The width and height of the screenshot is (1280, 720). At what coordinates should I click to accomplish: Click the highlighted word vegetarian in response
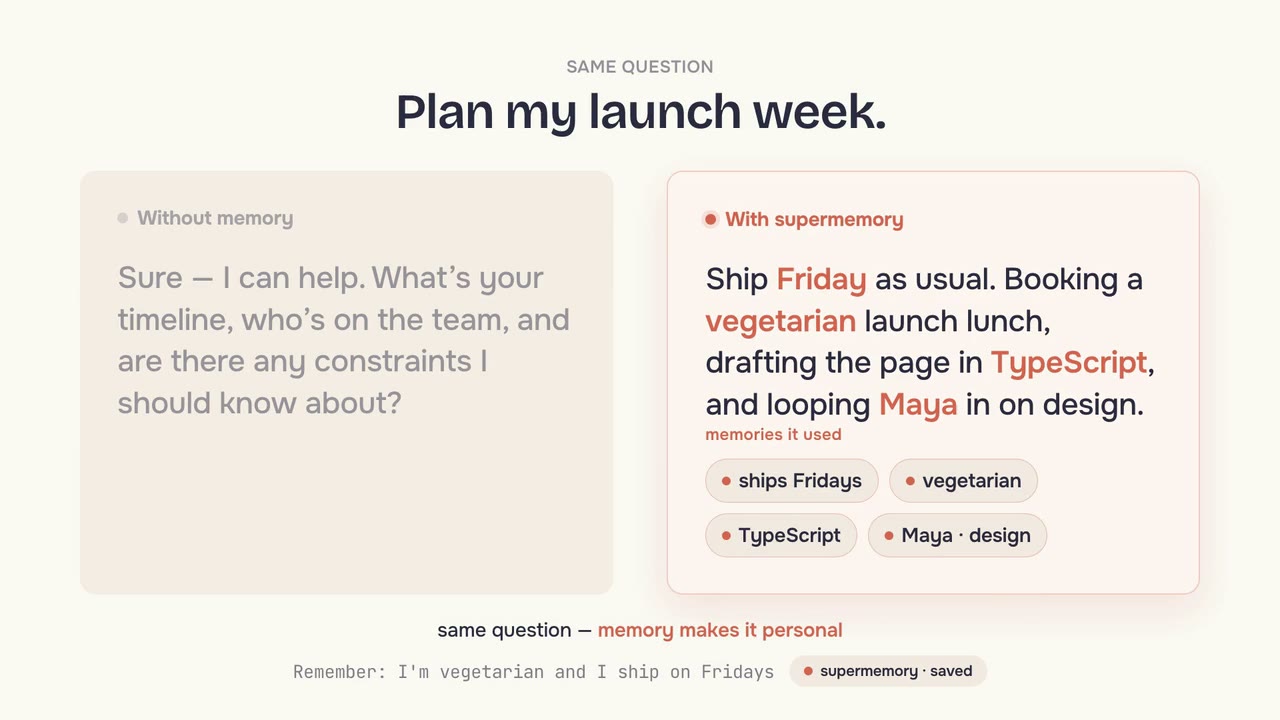780,321
